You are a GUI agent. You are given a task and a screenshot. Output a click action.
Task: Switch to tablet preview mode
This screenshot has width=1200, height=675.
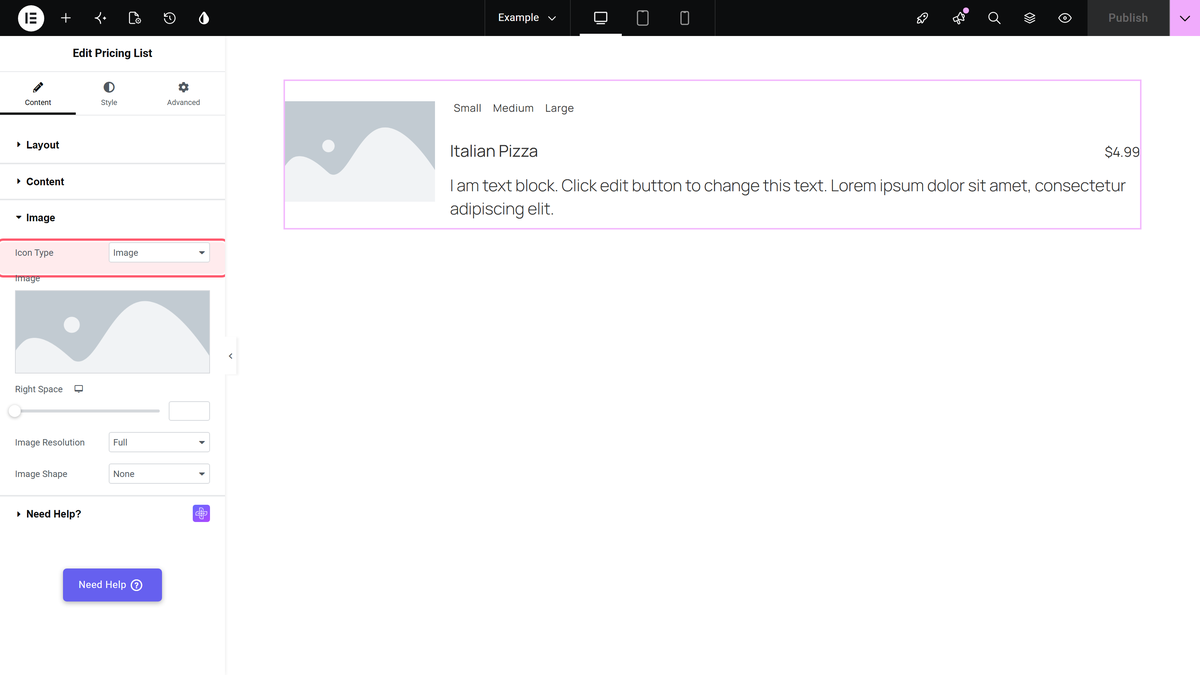643,18
